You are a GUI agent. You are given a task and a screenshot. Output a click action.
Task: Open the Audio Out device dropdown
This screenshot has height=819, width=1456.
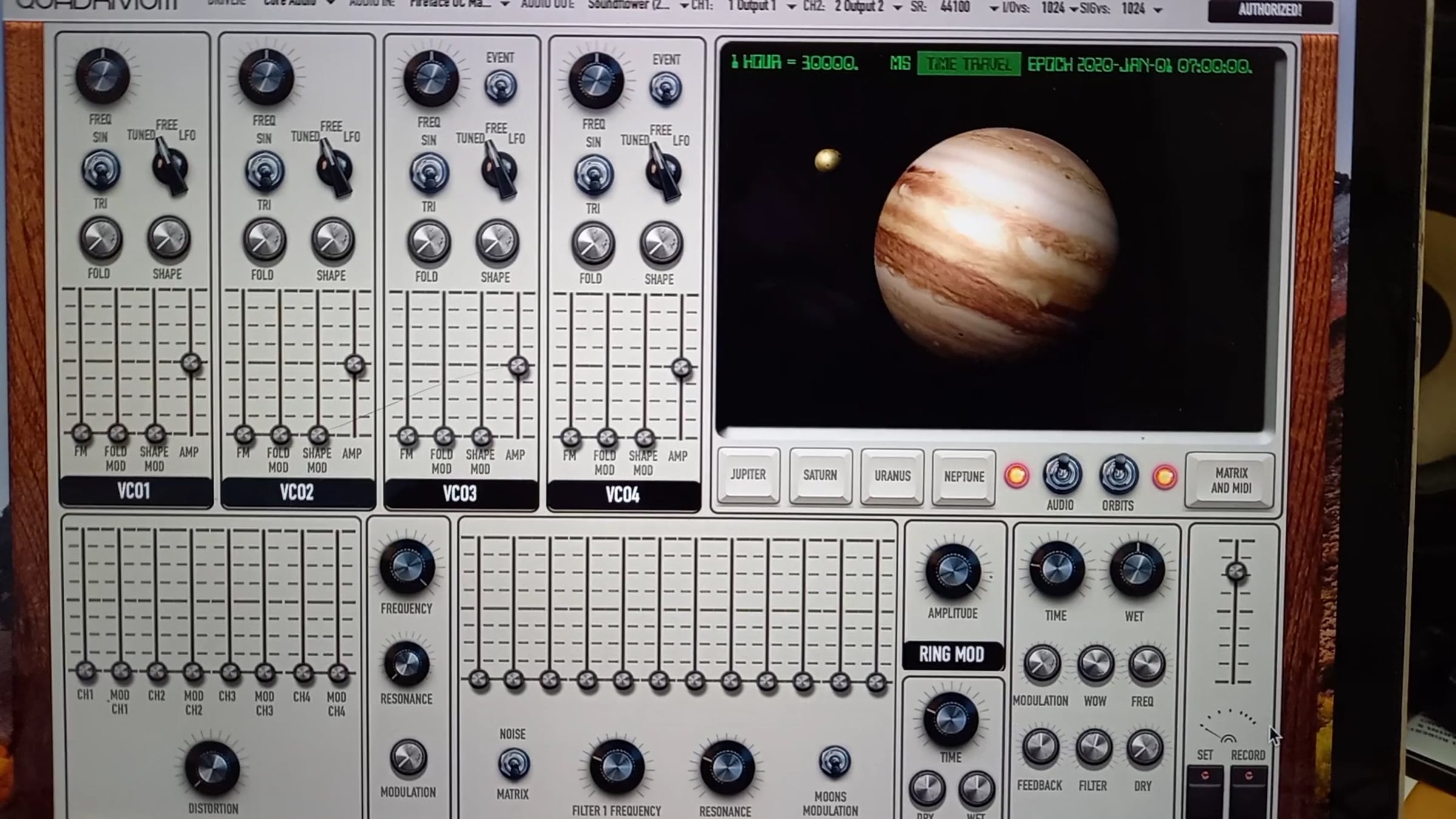tap(638, 5)
